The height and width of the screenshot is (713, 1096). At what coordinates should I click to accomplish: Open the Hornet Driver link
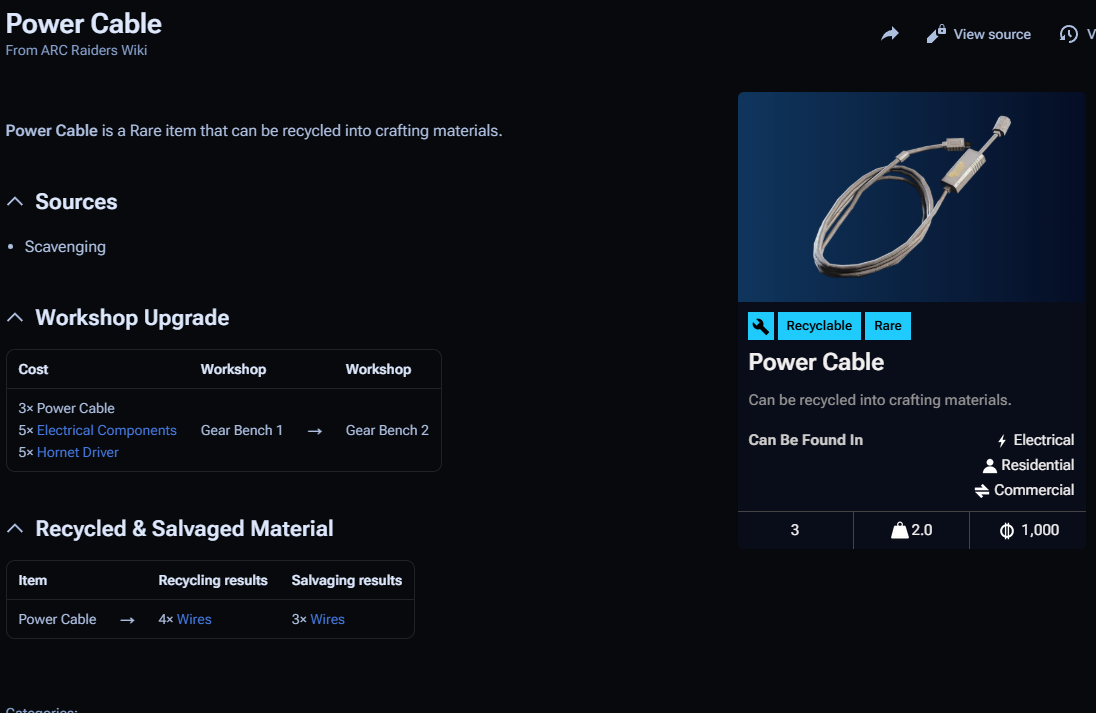[x=77, y=452]
